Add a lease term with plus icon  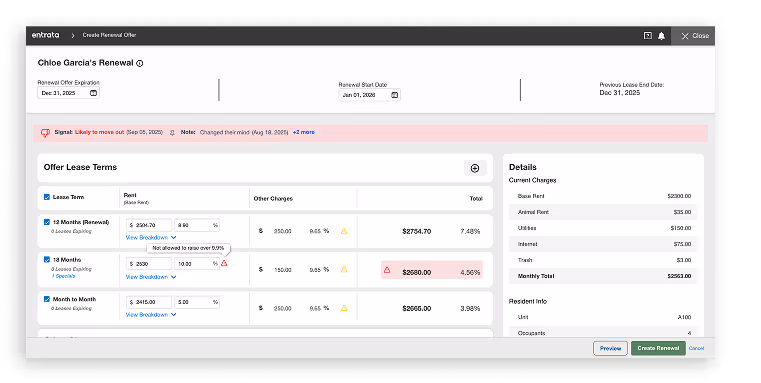pyautogui.click(x=475, y=168)
